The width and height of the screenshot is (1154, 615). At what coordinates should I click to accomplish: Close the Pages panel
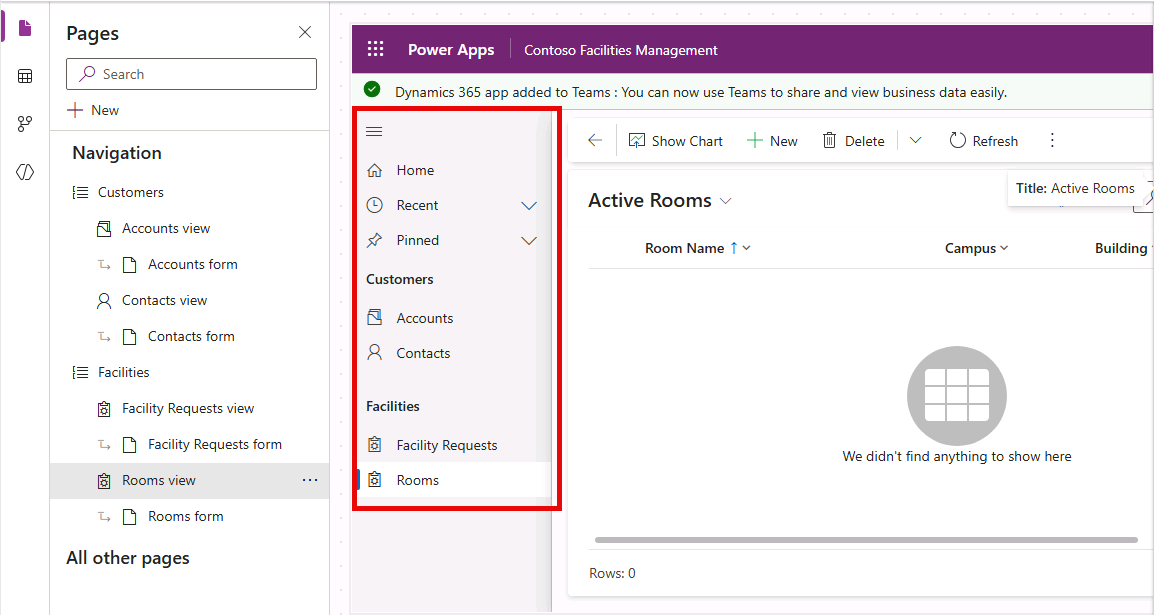coord(305,33)
